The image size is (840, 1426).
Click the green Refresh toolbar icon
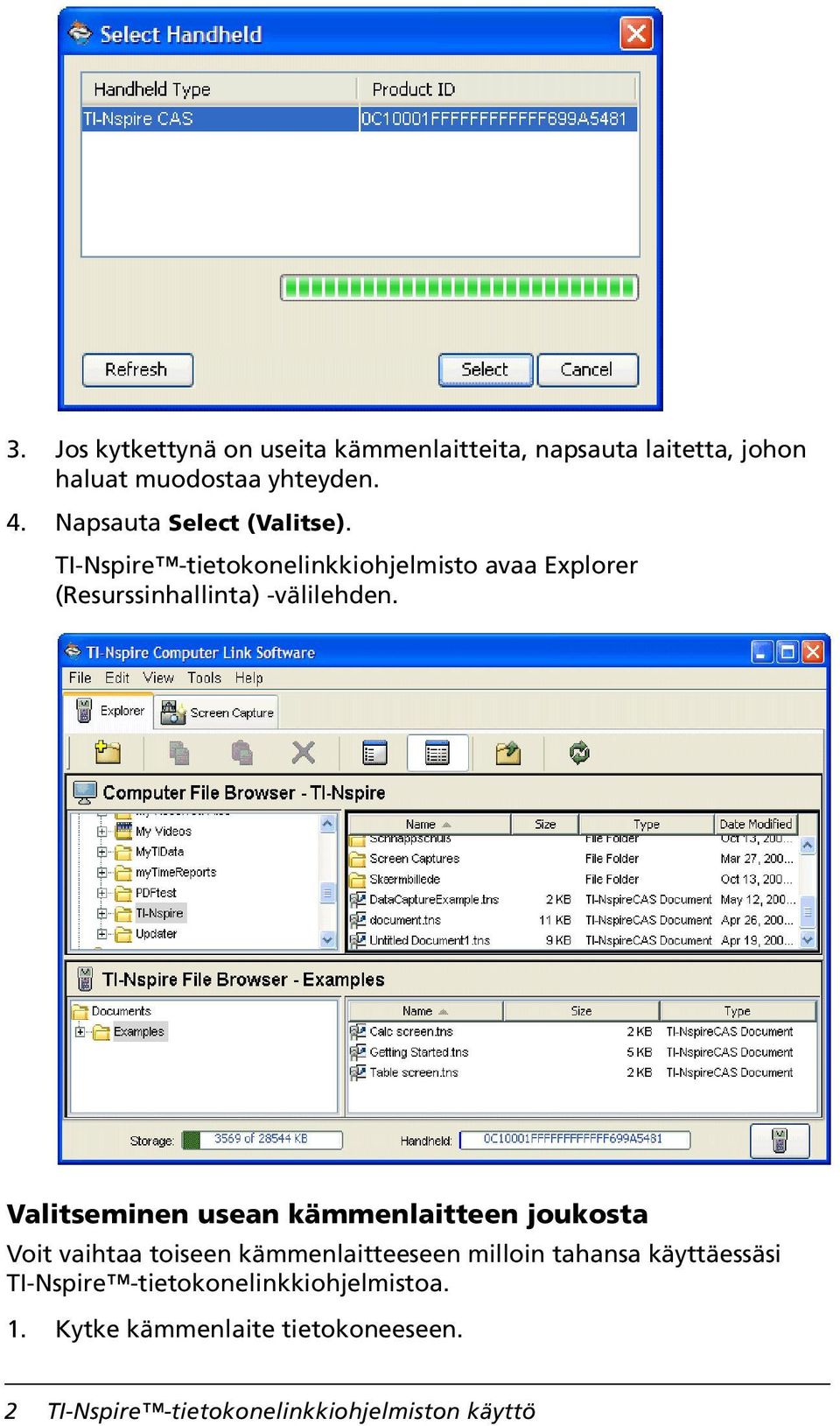coord(578,752)
